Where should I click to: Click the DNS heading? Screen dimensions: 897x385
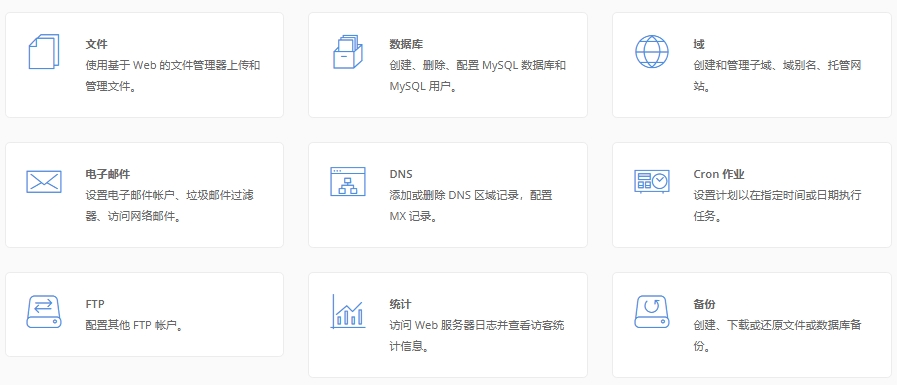point(400,174)
